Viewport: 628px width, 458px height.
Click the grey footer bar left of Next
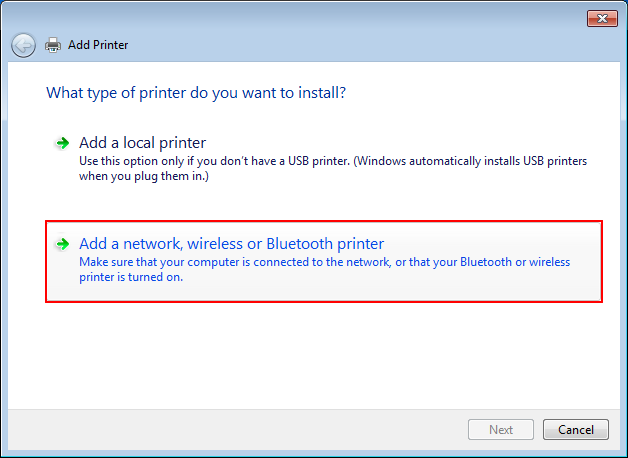(x=236, y=430)
